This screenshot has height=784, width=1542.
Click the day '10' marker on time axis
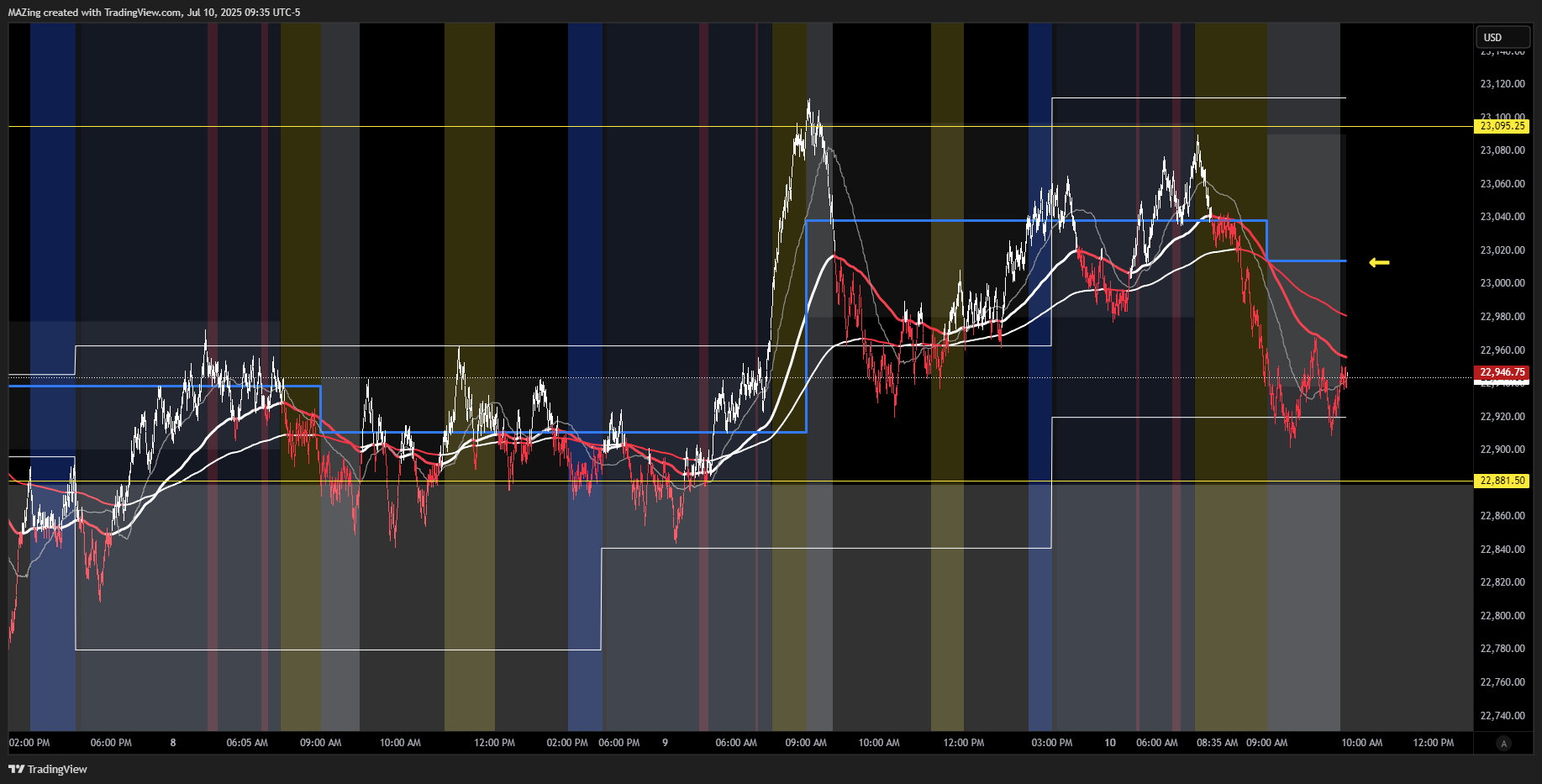(x=1110, y=743)
